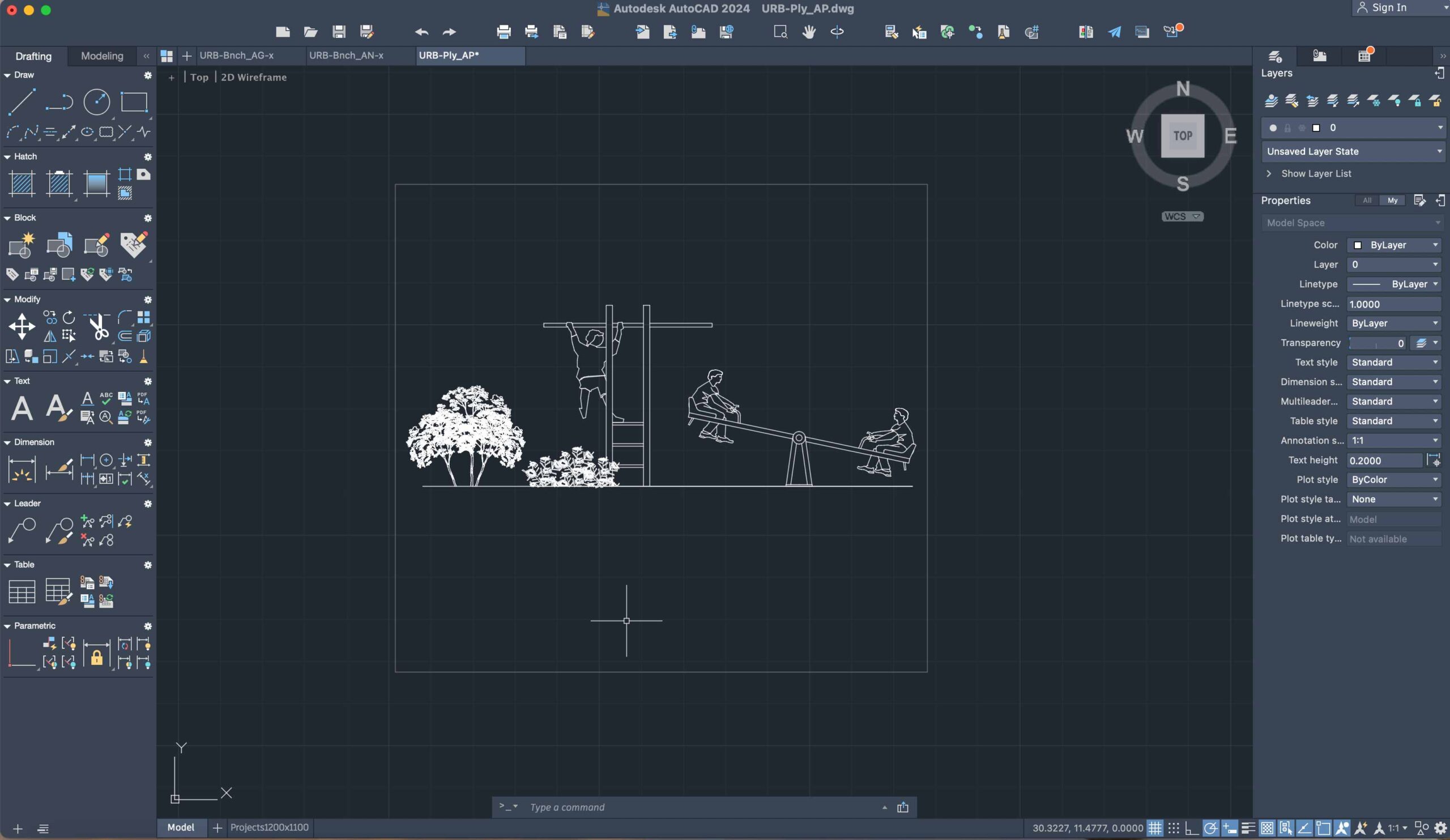Toggle lineweight display in status bar
The image size is (1450, 840).
[1248, 828]
